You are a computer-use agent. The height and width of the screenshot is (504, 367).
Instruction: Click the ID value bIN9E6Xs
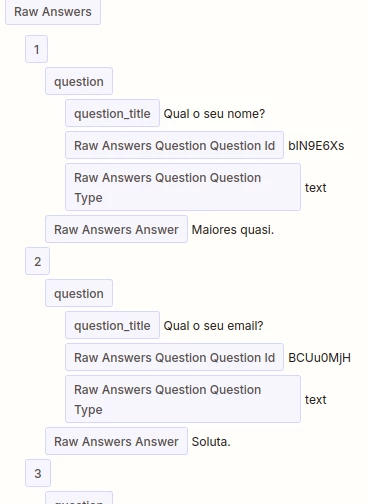[316, 146]
